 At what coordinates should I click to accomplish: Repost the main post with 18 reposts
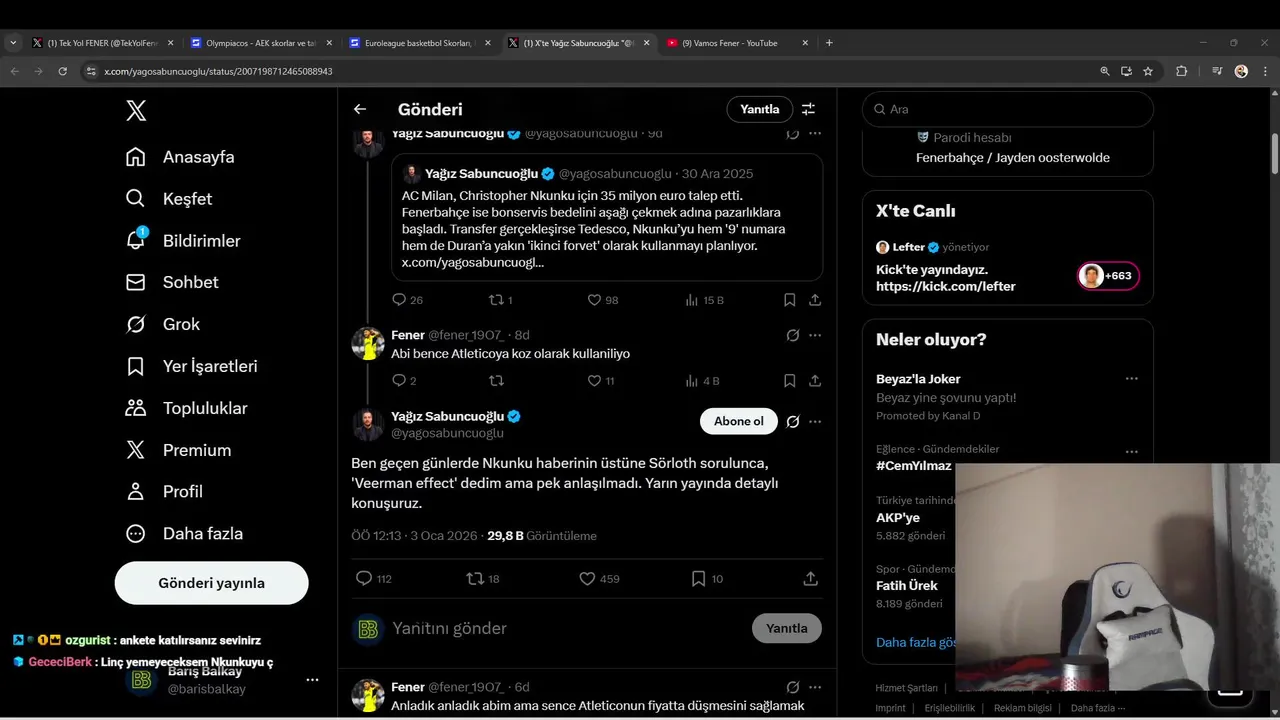pyautogui.click(x=483, y=579)
